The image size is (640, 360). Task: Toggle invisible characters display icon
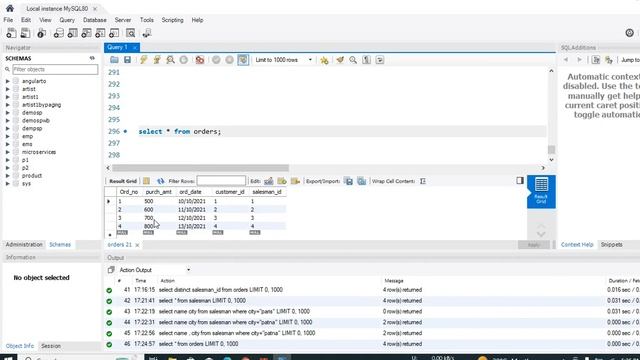367,60
